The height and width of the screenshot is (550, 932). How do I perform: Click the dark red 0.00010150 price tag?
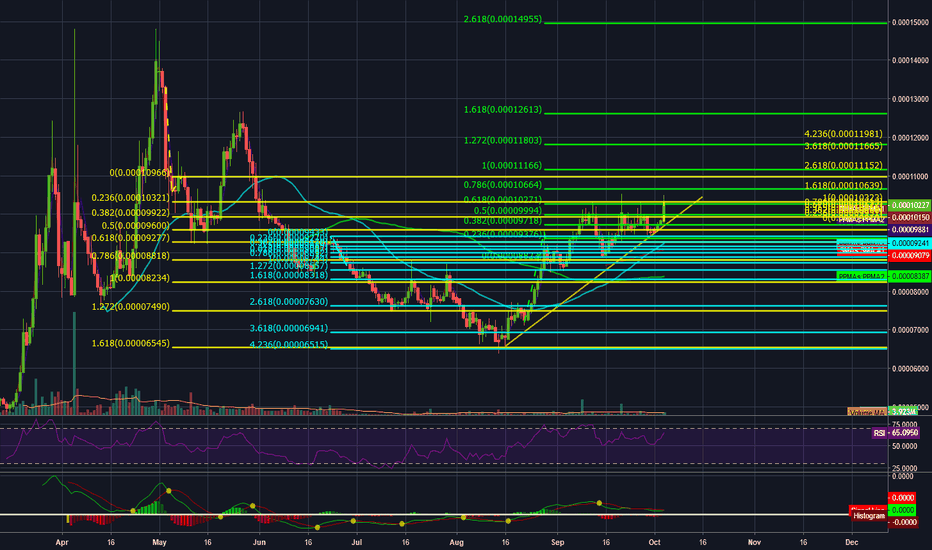(910, 218)
